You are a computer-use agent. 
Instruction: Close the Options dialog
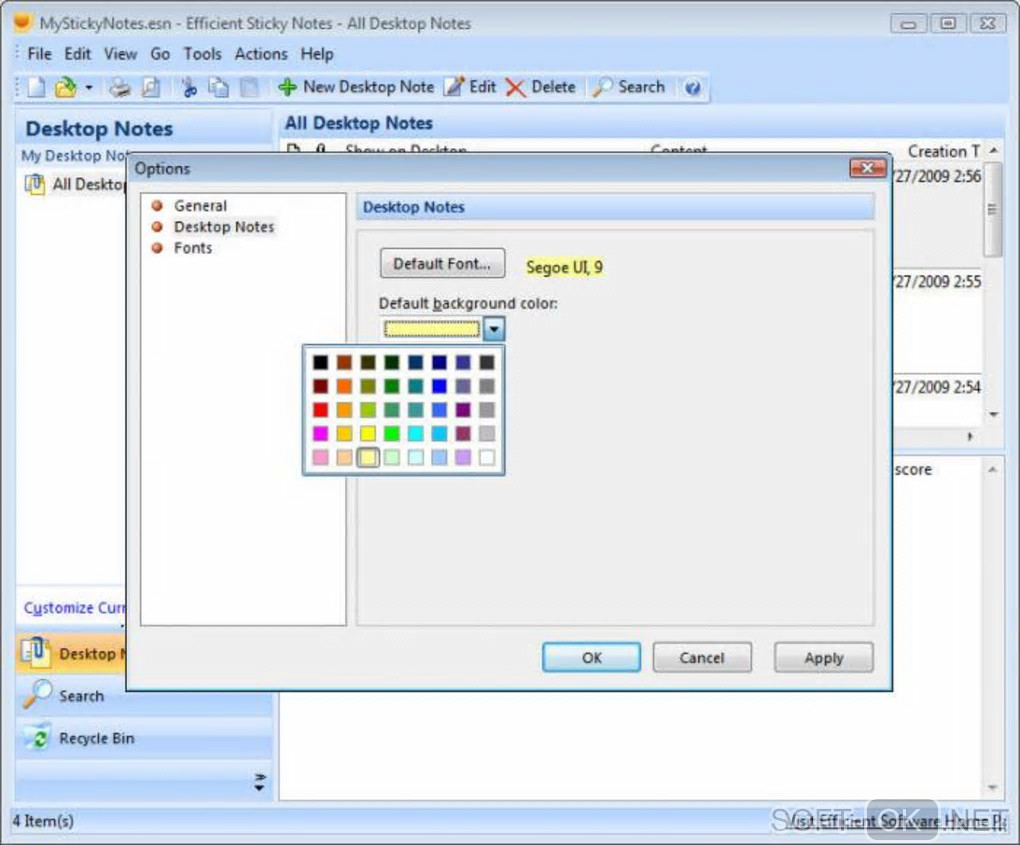coord(868,168)
